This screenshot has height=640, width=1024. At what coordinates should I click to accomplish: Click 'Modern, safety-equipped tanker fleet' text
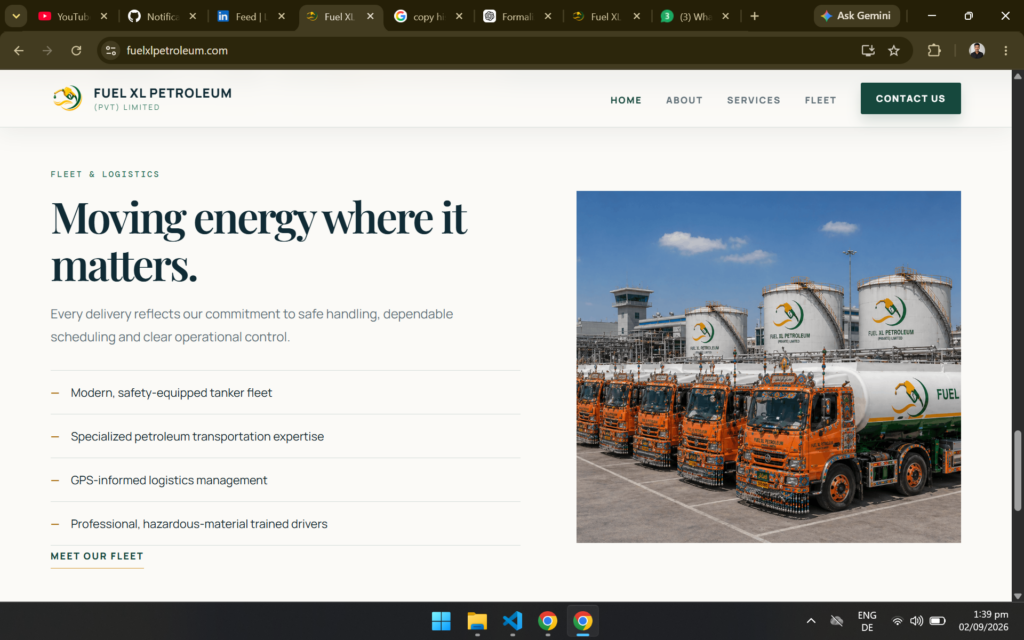(x=171, y=392)
